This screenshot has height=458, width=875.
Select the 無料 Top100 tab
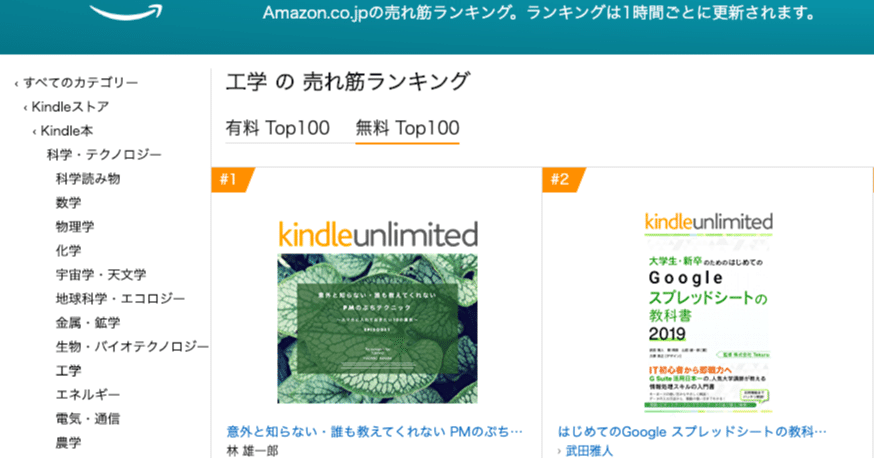click(407, 128)
